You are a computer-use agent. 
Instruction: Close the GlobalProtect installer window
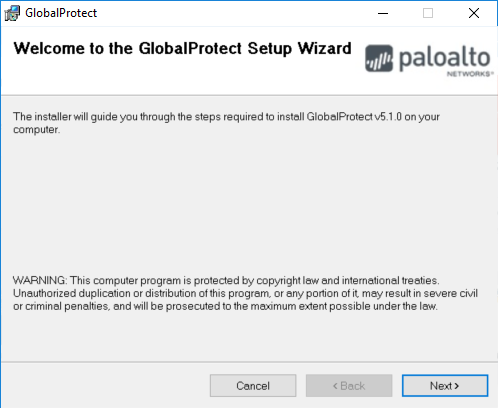[474, 13]
